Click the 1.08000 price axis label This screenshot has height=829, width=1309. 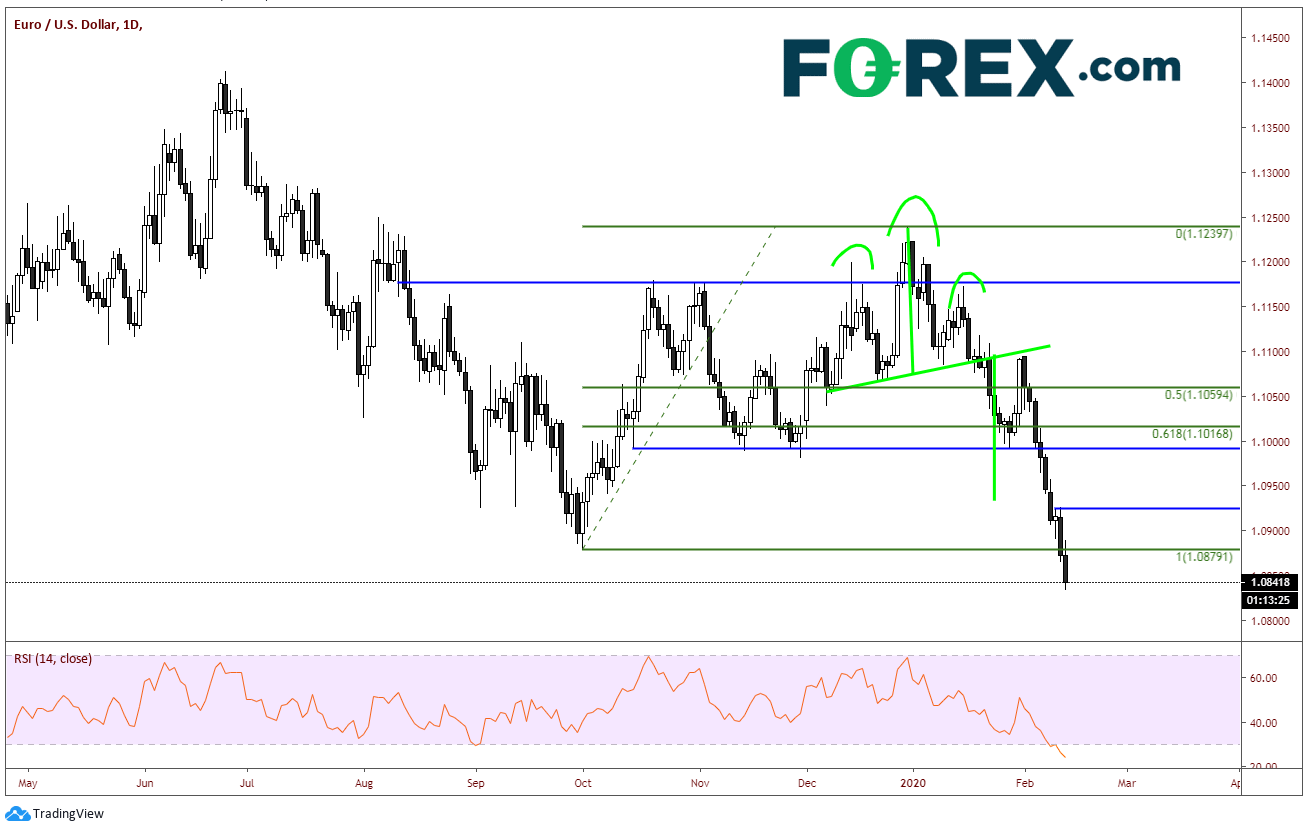(1268, 621)
